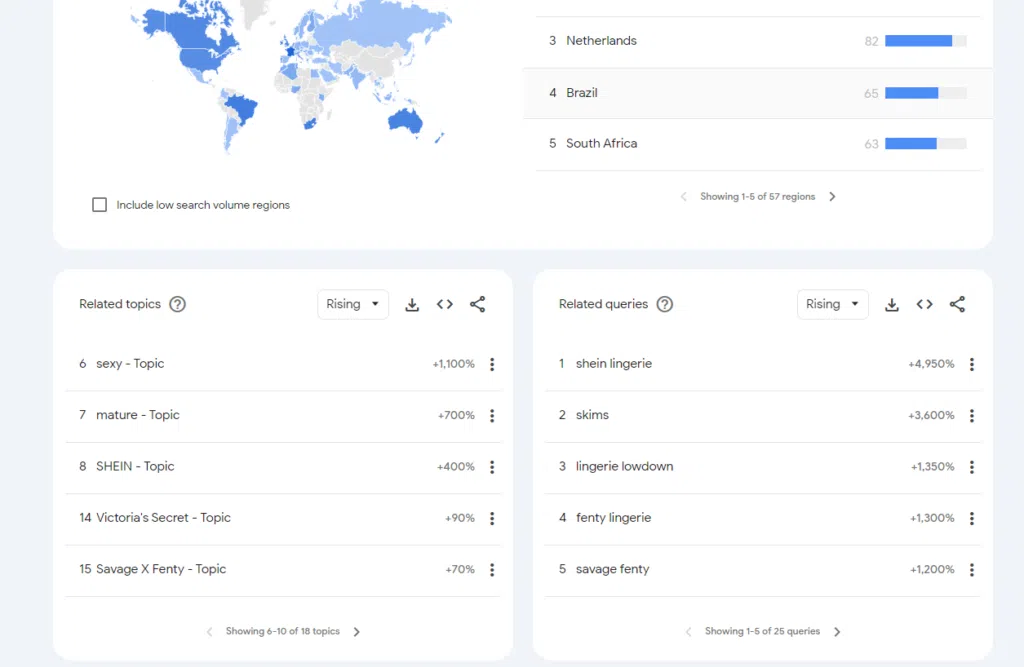This screenshot has width=1024, height=667.
Task: Open Rising dropdown in Related topics
Action: pyautogui.click(x=353, y=304)
